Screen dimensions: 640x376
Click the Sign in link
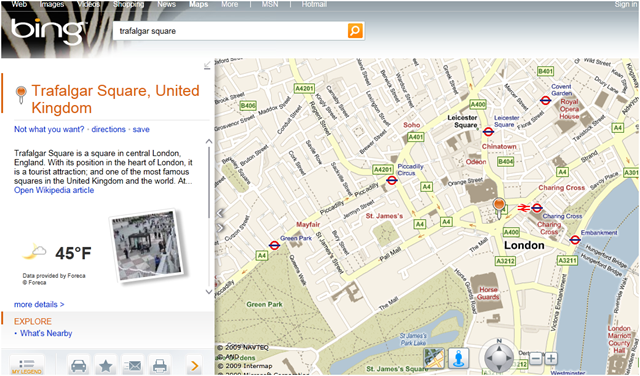pos(626,4)
